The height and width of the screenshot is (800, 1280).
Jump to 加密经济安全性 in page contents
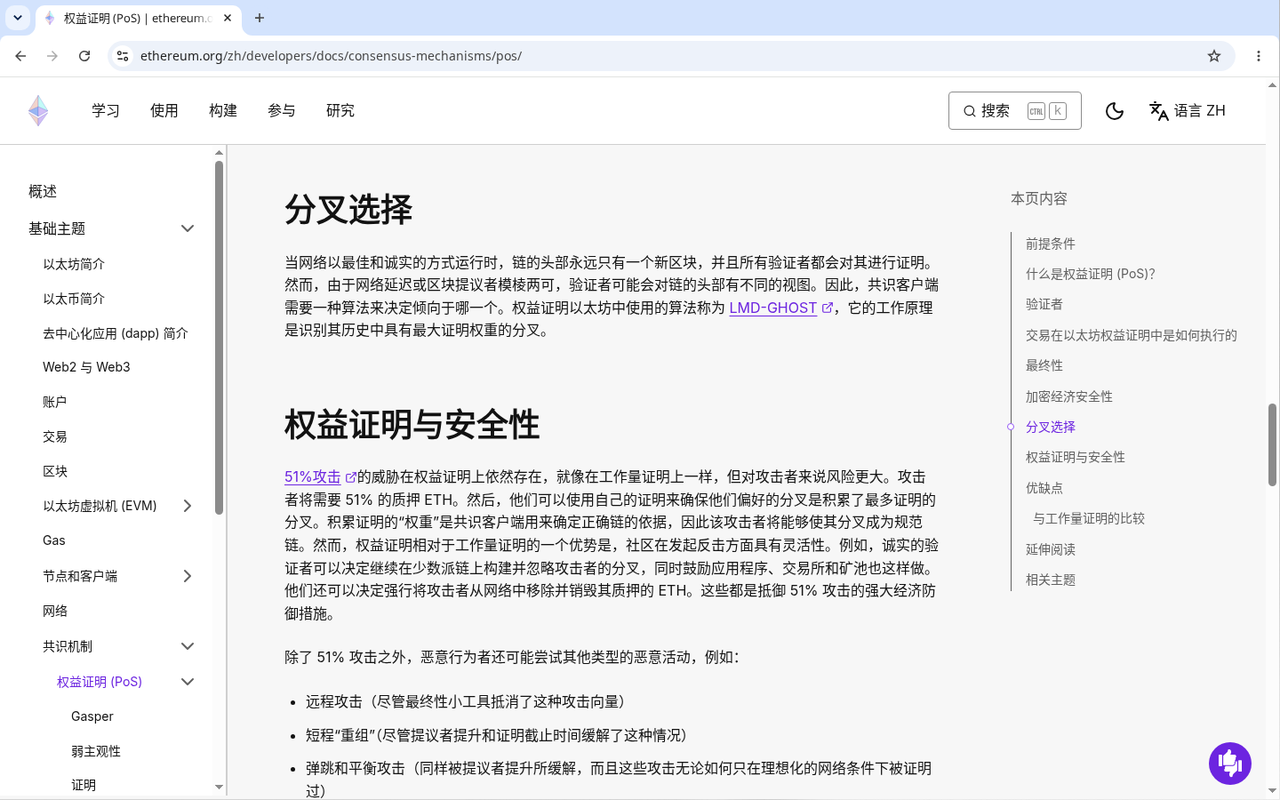point(1069,397)
